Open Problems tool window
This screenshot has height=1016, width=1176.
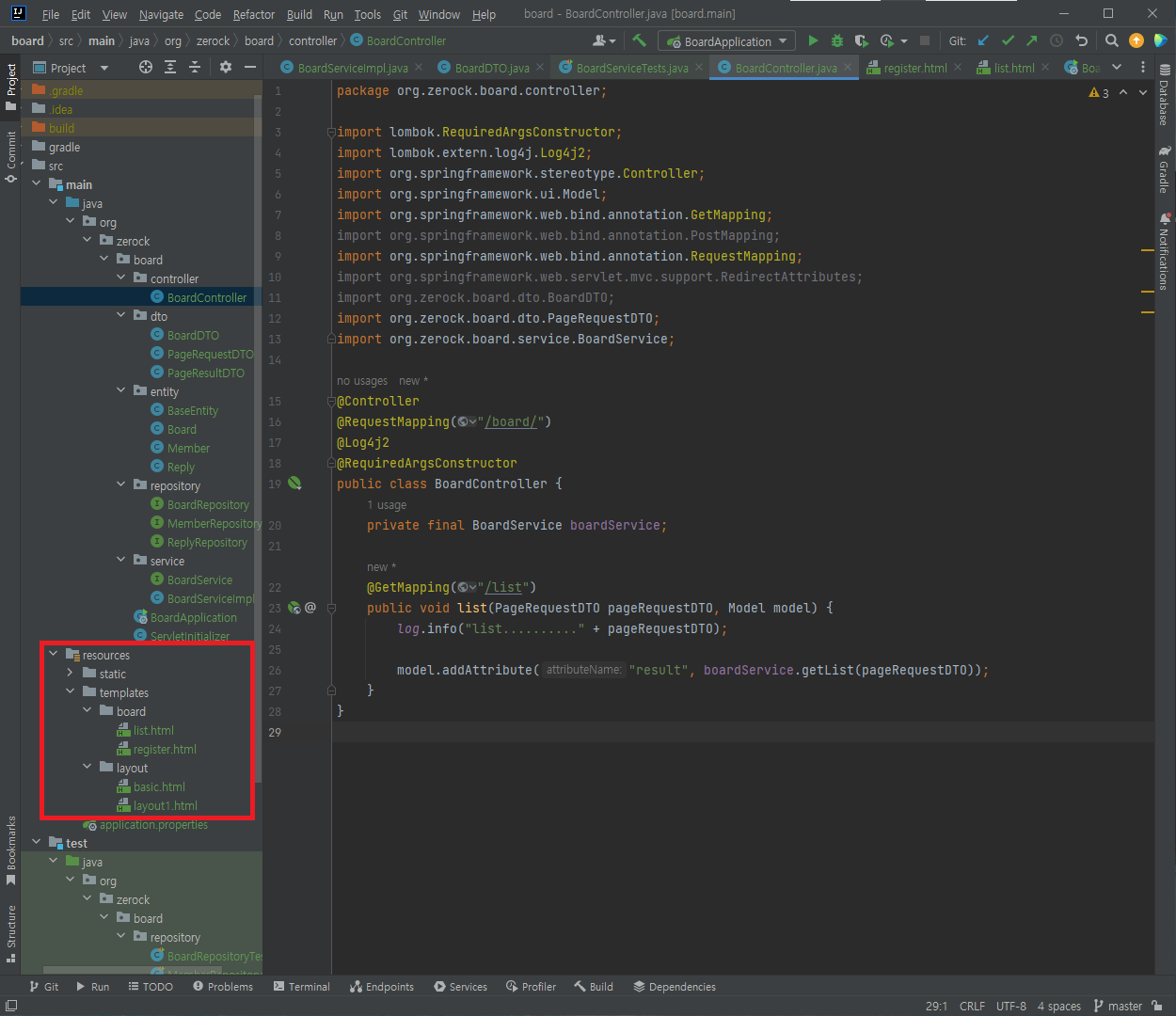(x=223, y=987)
